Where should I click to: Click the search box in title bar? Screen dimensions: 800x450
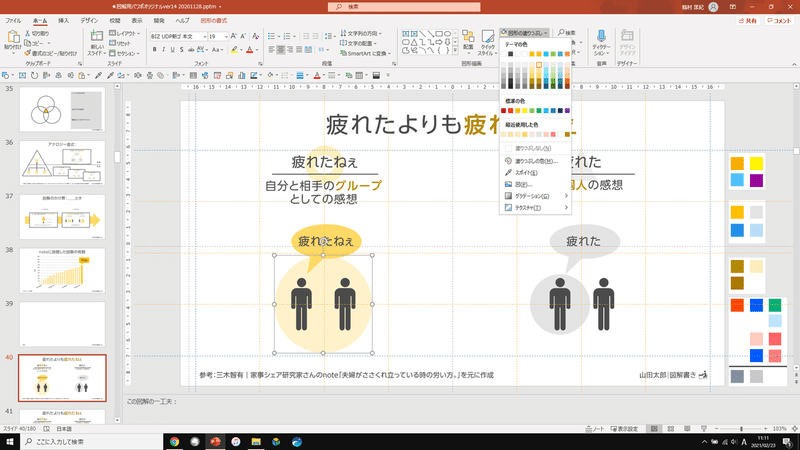point(404,7)
